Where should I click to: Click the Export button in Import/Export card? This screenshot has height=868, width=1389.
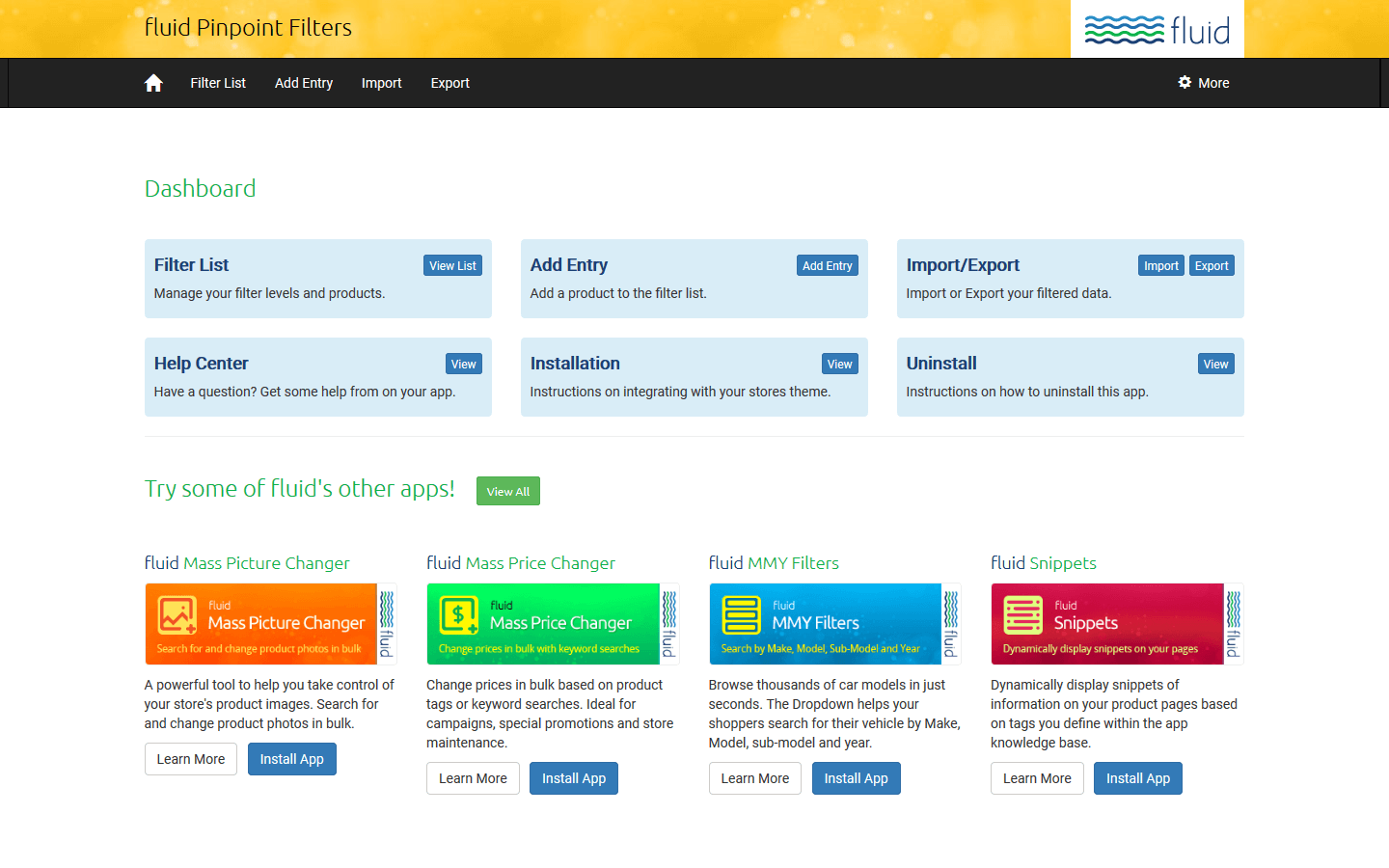1212,266
